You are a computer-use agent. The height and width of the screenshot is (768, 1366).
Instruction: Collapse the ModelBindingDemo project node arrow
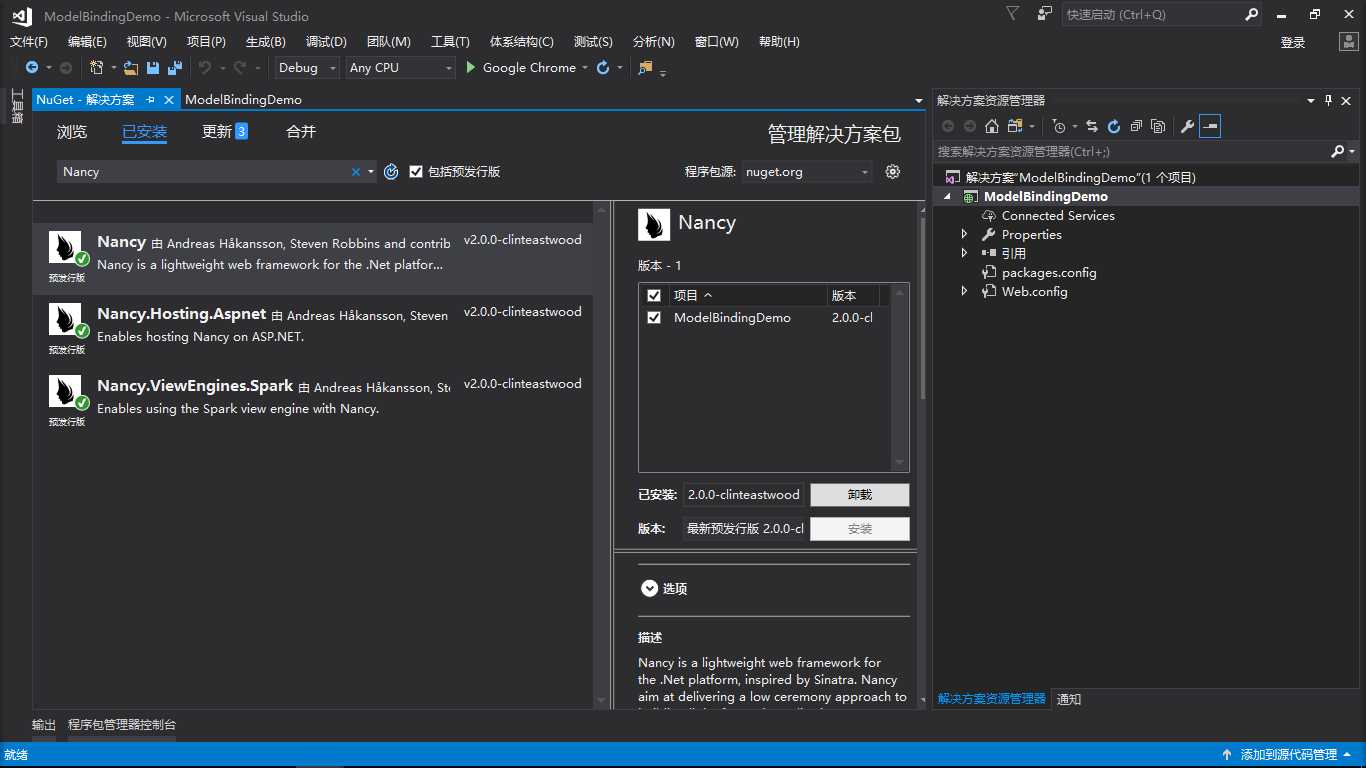coord(947,197)
